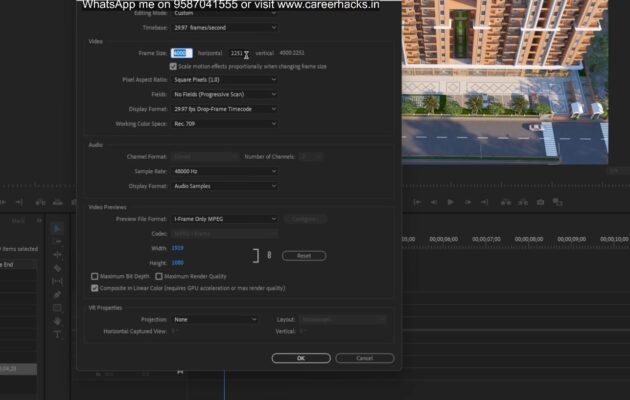Select the Razor tool in toolbar

click(57, 268)
